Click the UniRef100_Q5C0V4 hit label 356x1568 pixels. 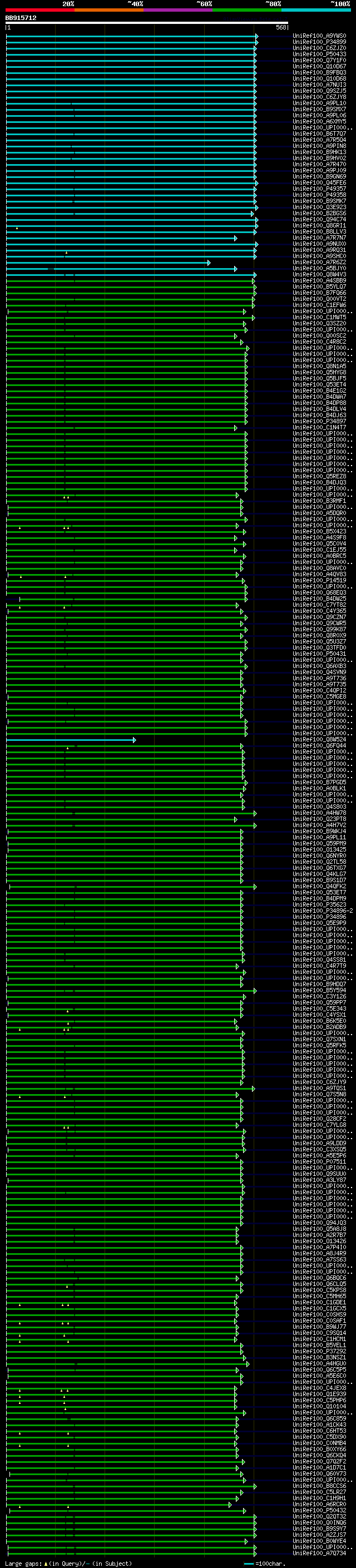click(319, 543)
